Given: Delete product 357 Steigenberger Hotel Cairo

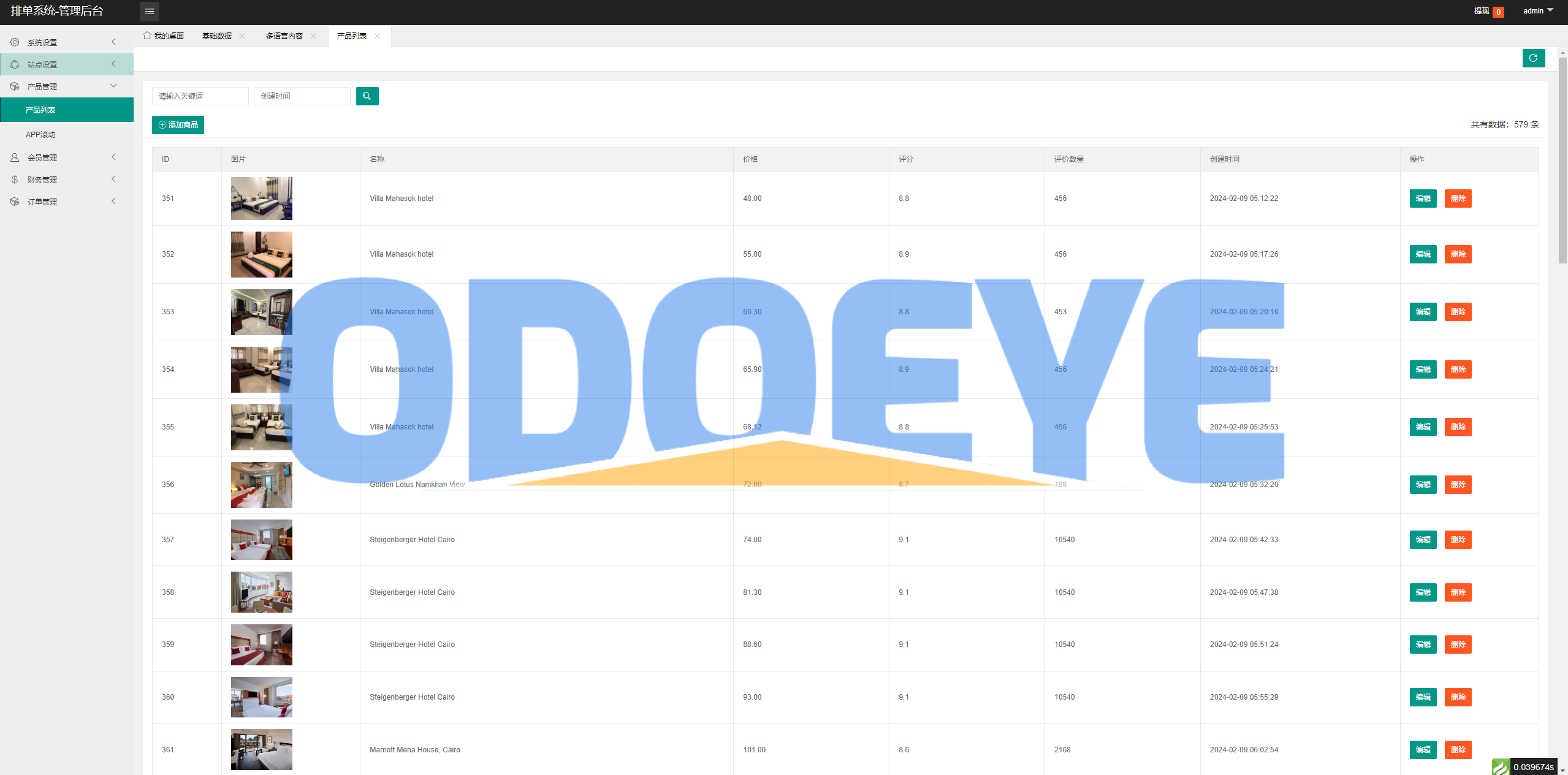Looking at the screenshot, I should pyautogui.click(x=1458, y=540).
